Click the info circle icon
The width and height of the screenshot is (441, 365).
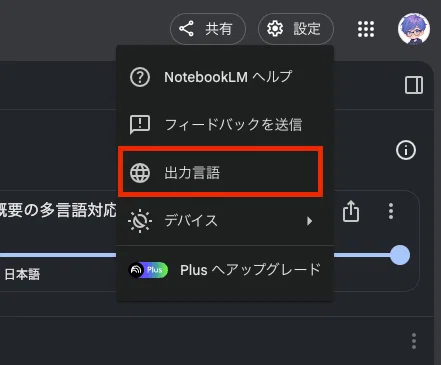coord(406,150)
